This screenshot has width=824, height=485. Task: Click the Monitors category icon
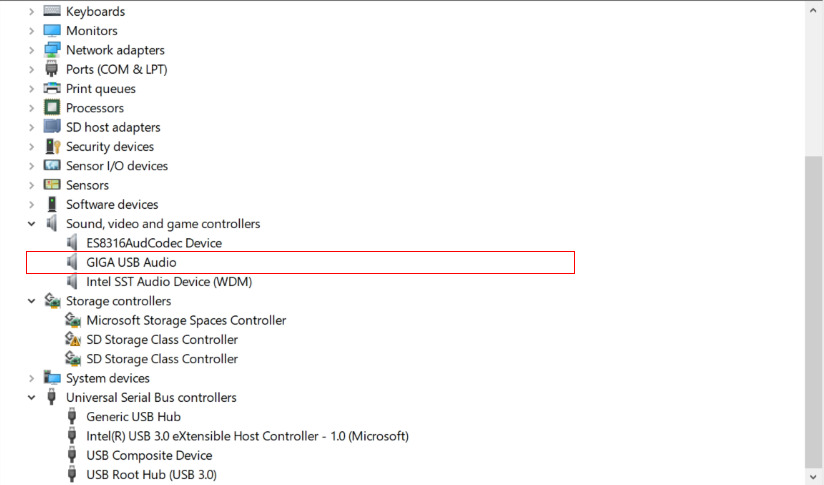coord(52,31)
